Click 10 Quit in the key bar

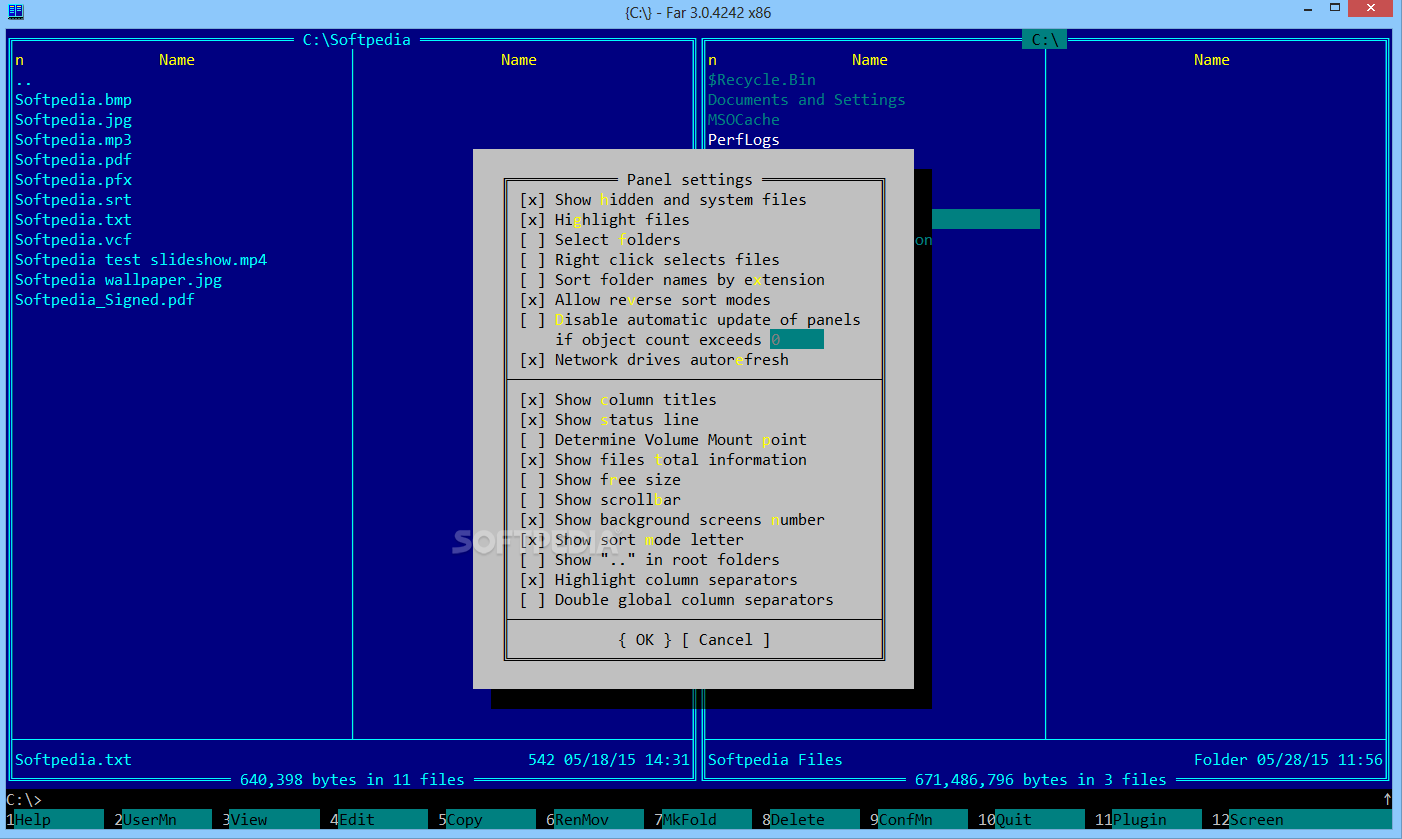pos(1031,820)
